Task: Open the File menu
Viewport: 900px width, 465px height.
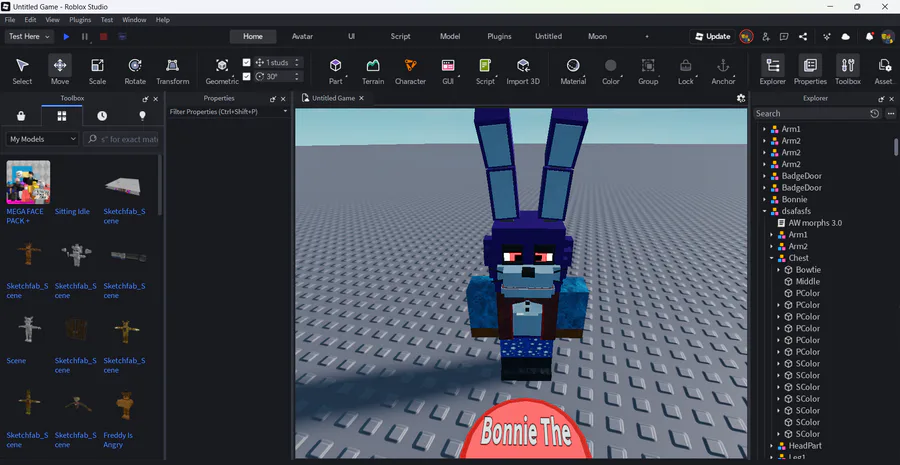Action: click(x=10, y=20)
